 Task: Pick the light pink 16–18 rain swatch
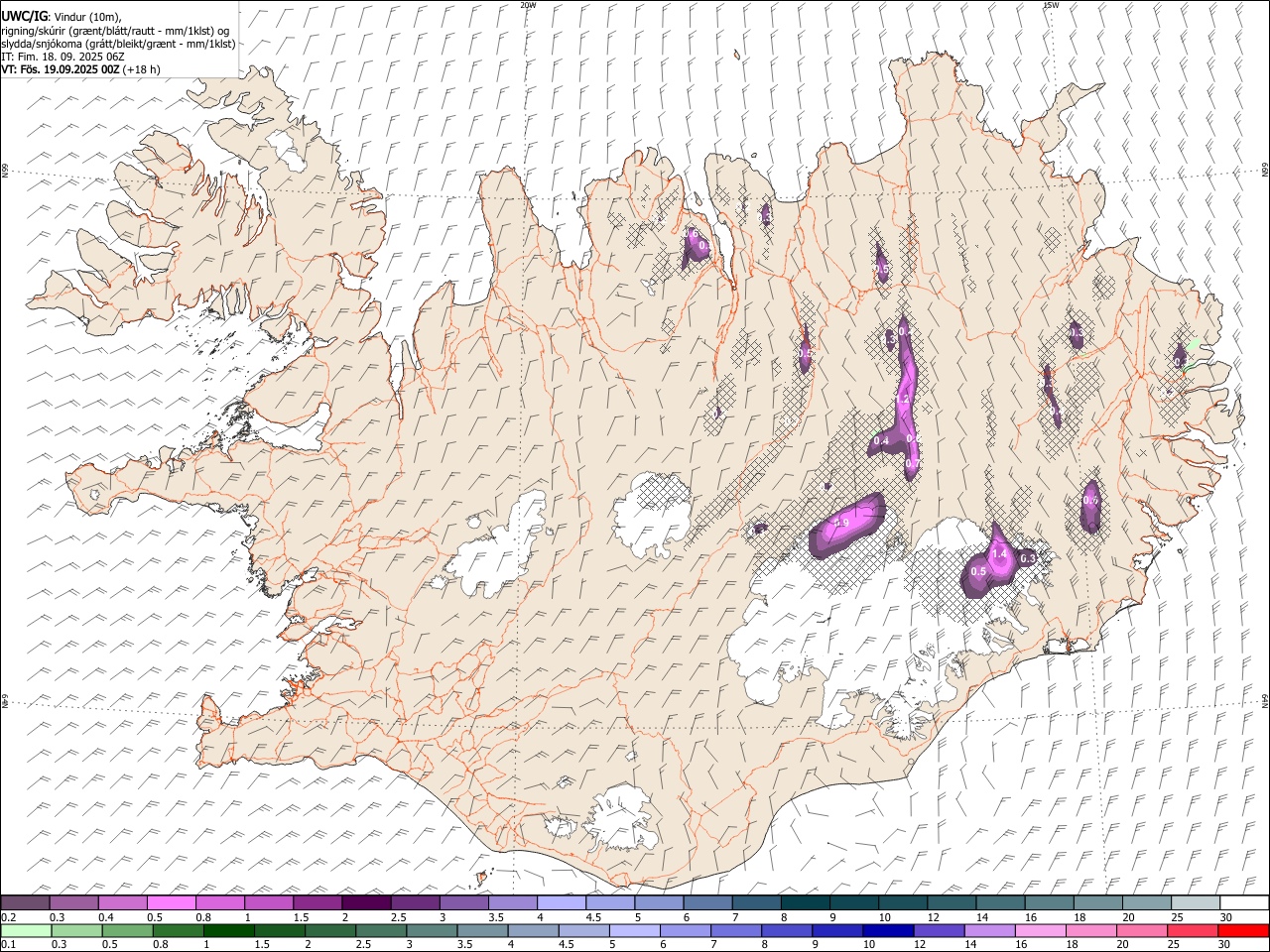[1040, 930]
